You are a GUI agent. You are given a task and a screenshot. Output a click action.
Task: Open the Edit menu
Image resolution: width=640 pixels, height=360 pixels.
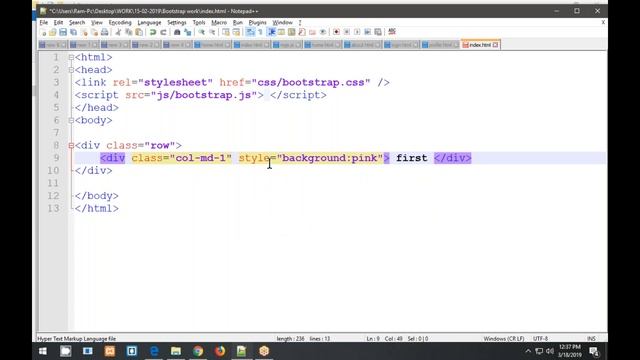pos(58,22)
